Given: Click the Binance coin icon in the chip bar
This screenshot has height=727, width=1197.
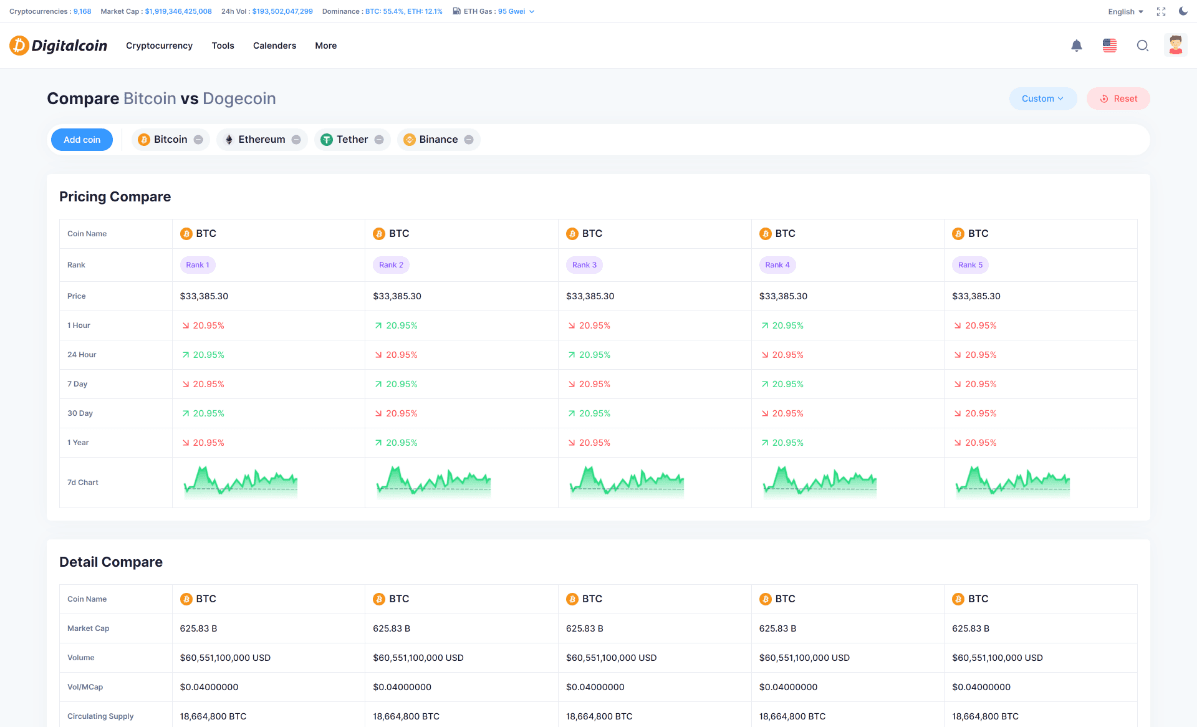Looking at the screenshot, I should [x=409, y=140].
